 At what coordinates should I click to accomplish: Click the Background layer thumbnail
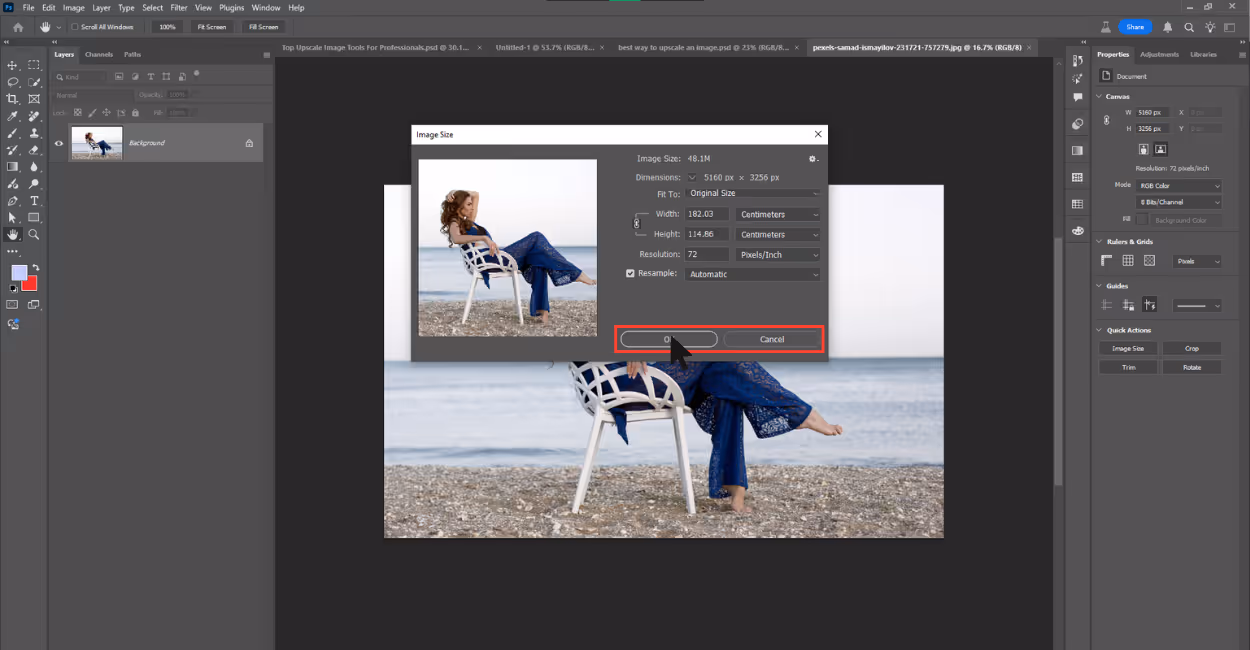point(97,143)
